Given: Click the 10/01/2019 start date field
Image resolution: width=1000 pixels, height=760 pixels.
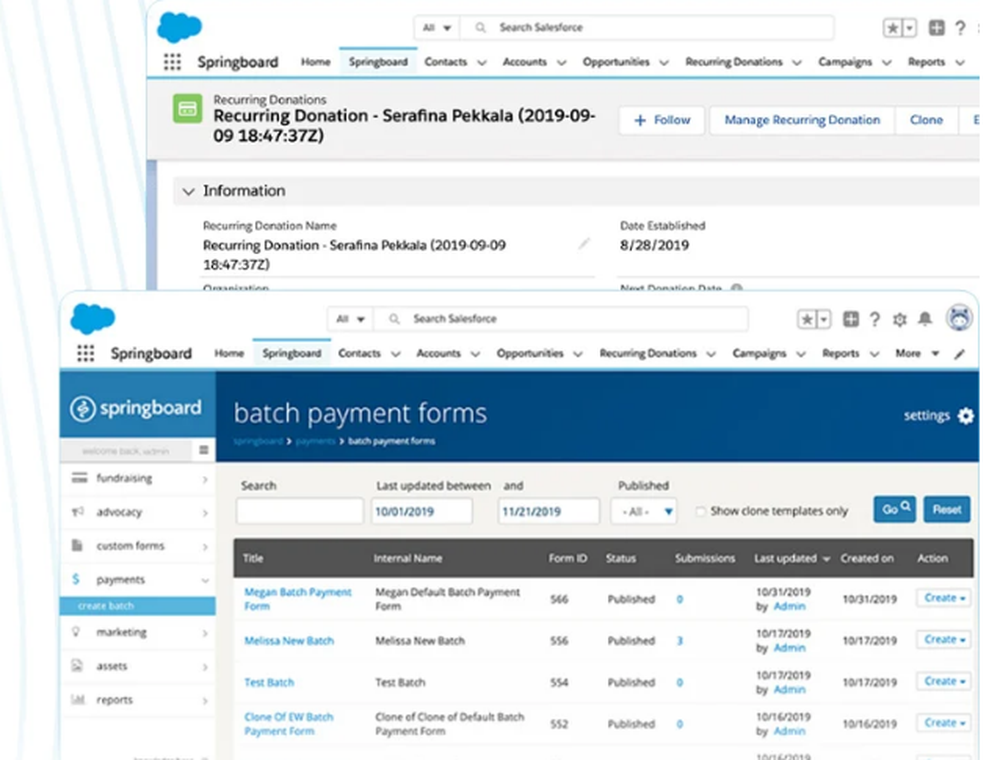Looking at the screenshot, I should [x=422, y=511].
